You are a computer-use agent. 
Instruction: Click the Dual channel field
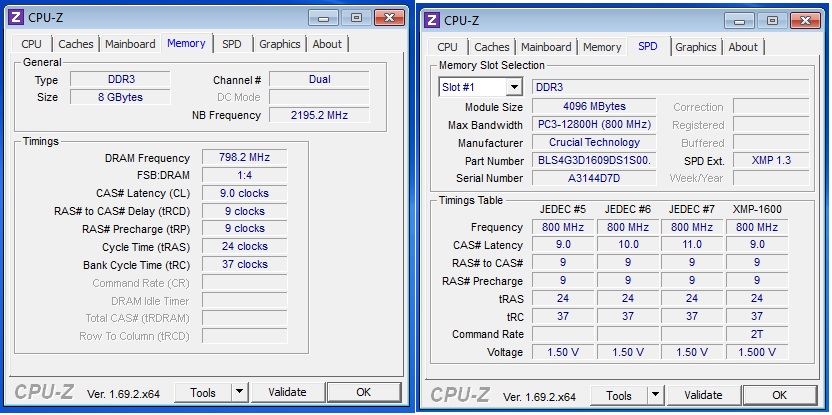click(319, 80)
